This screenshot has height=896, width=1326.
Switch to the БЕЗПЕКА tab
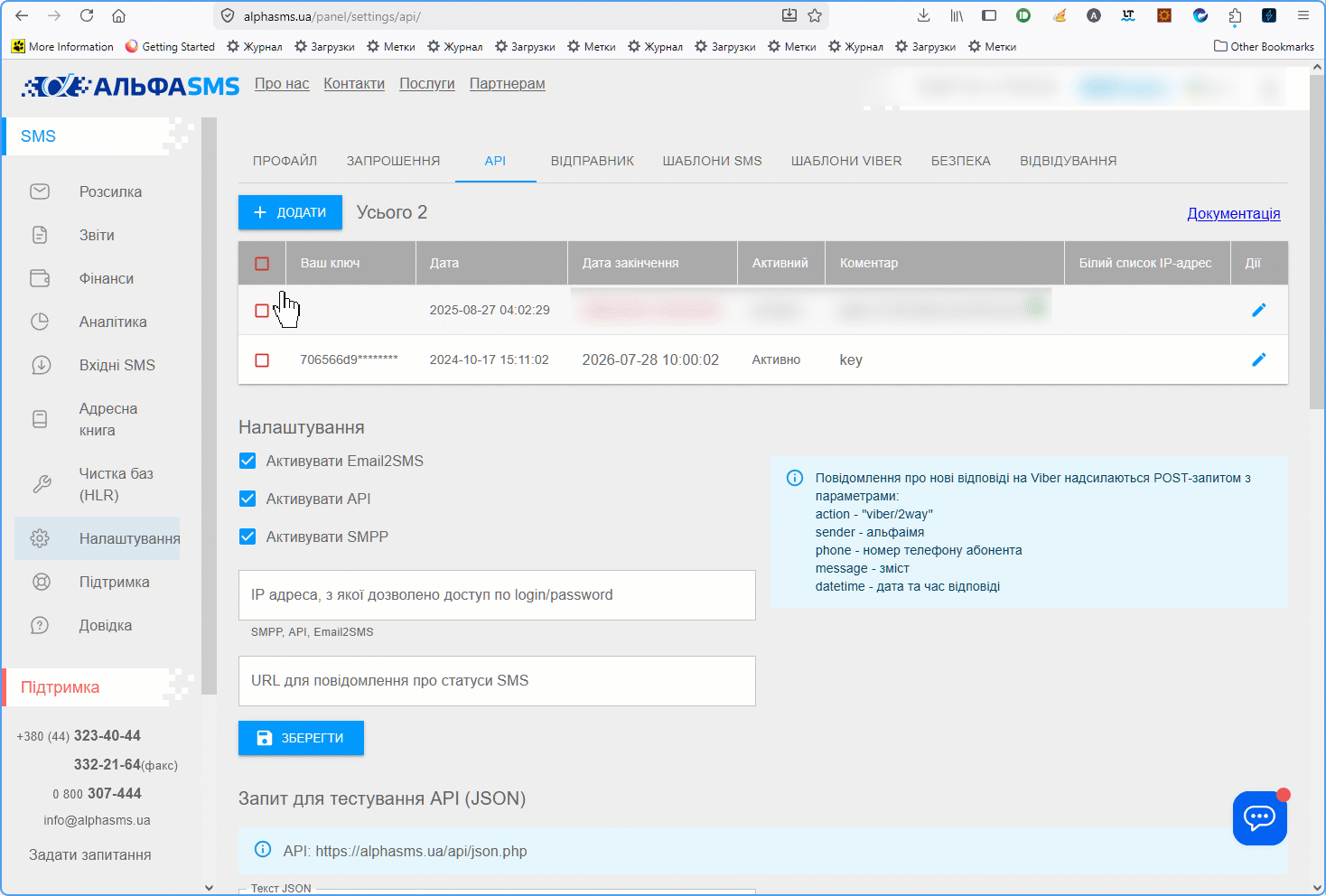[x=961, y=161]
